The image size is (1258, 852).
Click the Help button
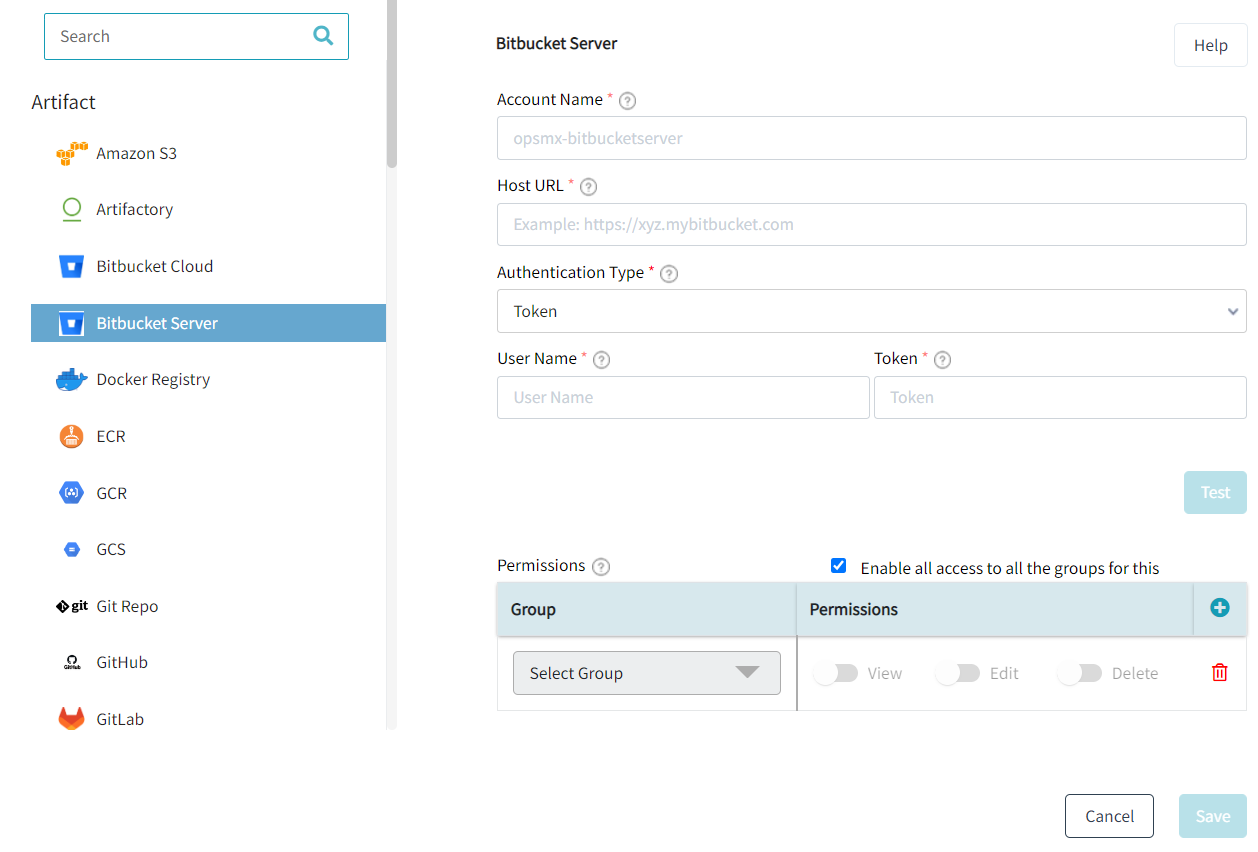click(1210, 45)
